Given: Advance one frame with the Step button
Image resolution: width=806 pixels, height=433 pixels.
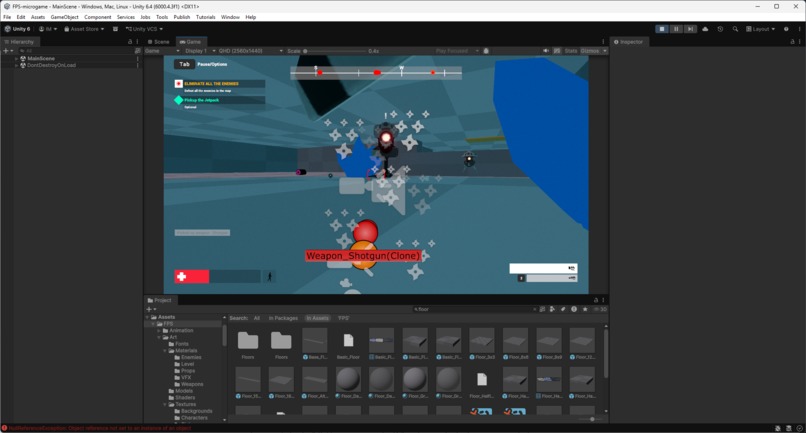Looking at the screenshot, I should (x=690, y=29).
